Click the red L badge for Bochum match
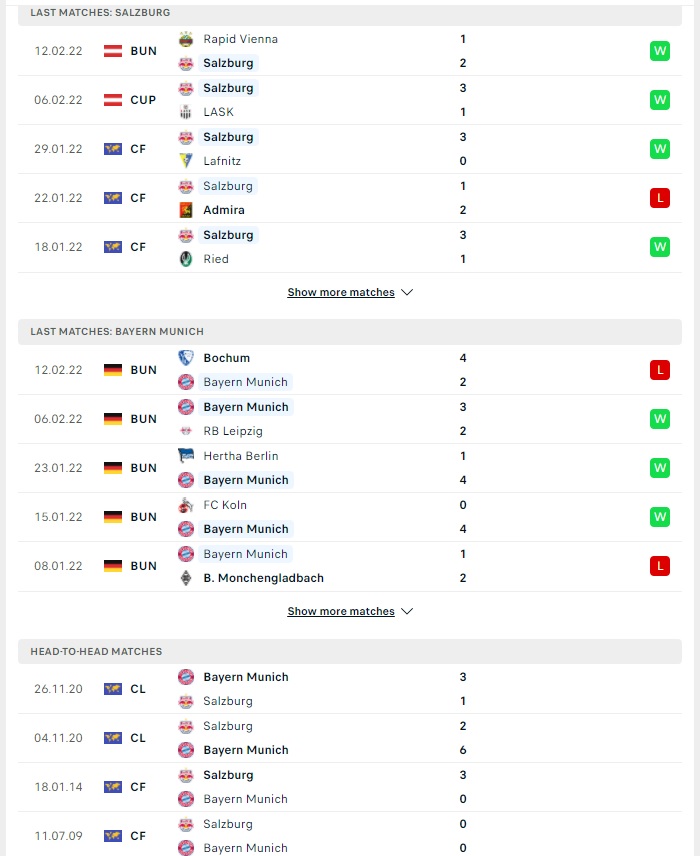Viewport: 700px width, 856px height. tap(660, 370)
